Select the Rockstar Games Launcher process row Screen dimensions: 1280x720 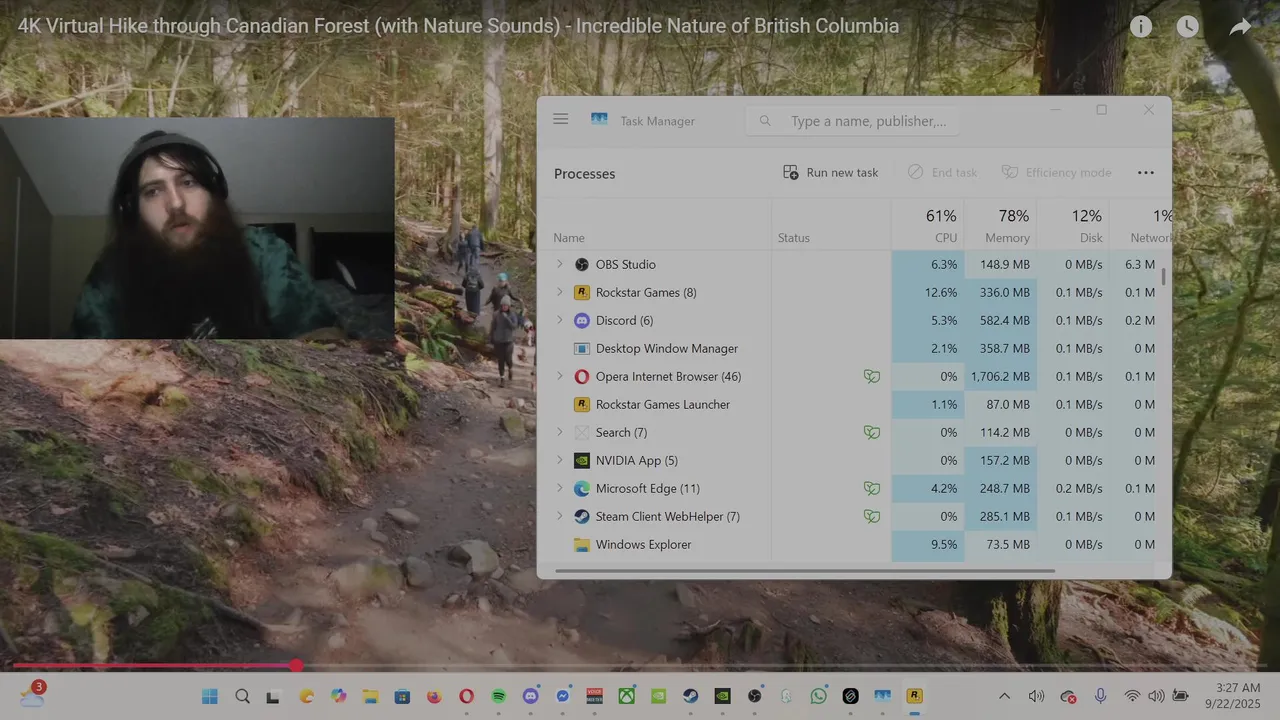click(855, 404)
